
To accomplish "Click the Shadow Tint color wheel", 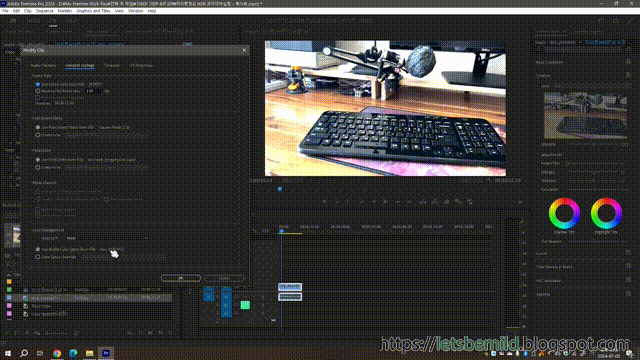I will (x=564, y=213).
